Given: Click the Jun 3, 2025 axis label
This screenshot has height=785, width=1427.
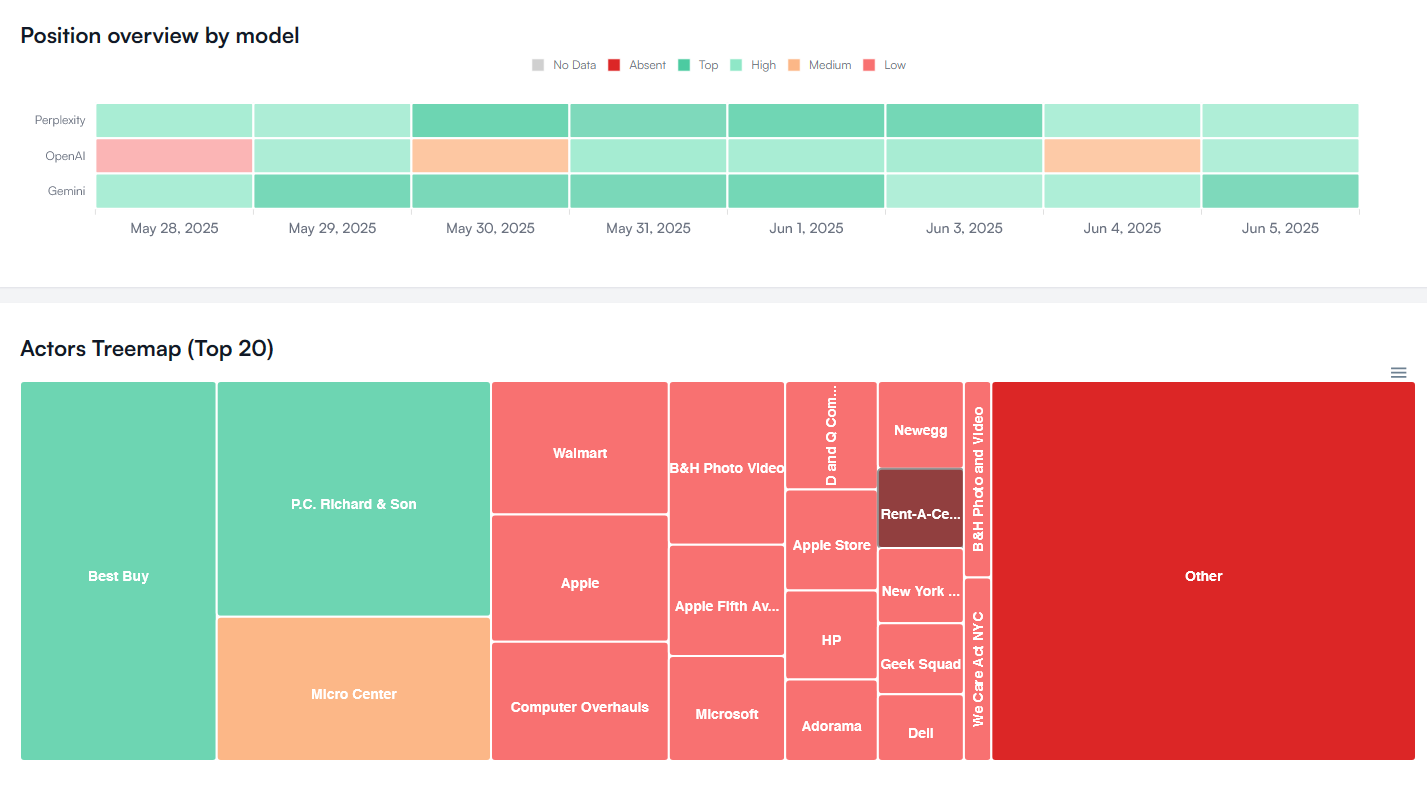Looking at the screenshot, I should [x=964, y=228].
